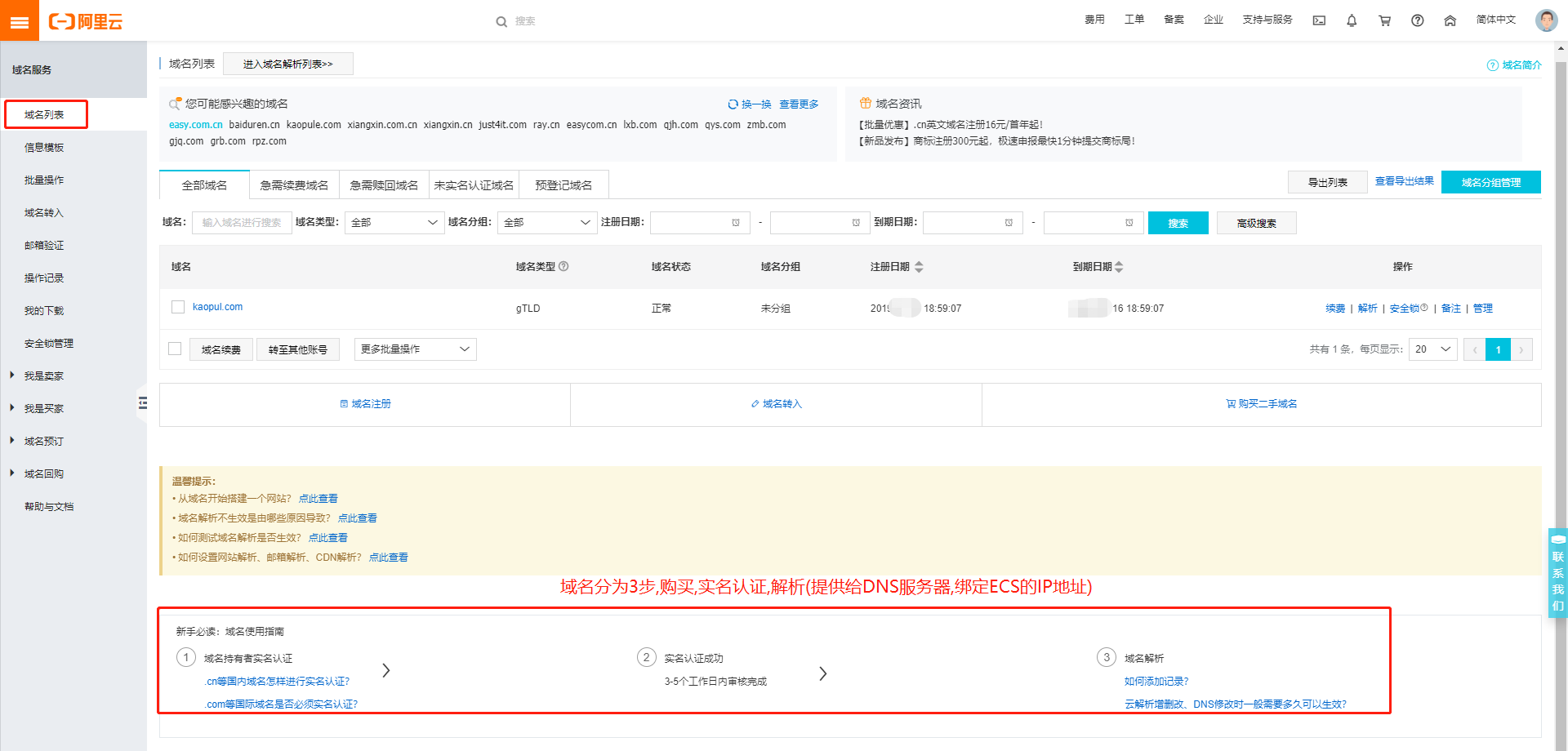Renew kaopul.com via the 续费 link
The height and width of the screenshot is (751, 1568).
click(1334, 308)
